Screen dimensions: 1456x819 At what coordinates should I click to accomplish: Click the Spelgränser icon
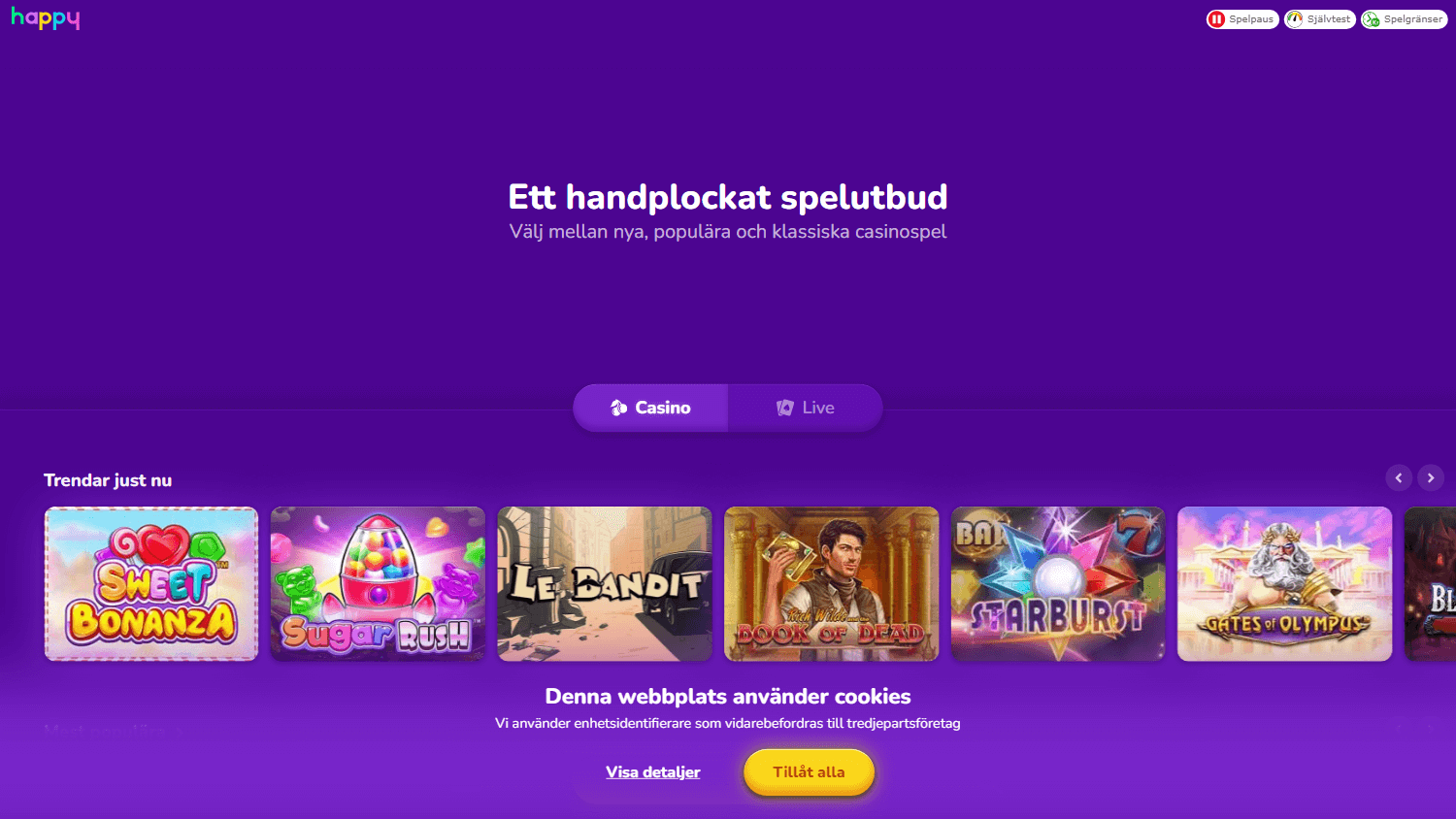pyautogui.click(x=1372, y=19)
